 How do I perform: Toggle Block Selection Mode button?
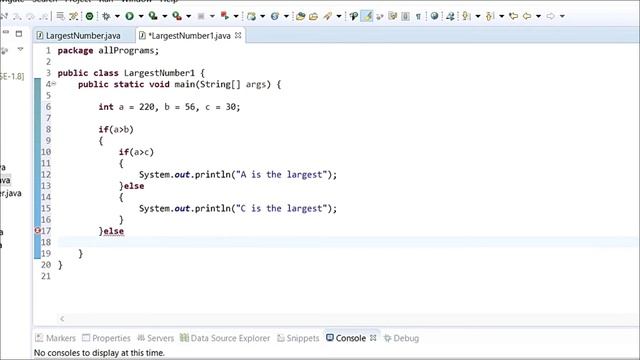[405, 16]
